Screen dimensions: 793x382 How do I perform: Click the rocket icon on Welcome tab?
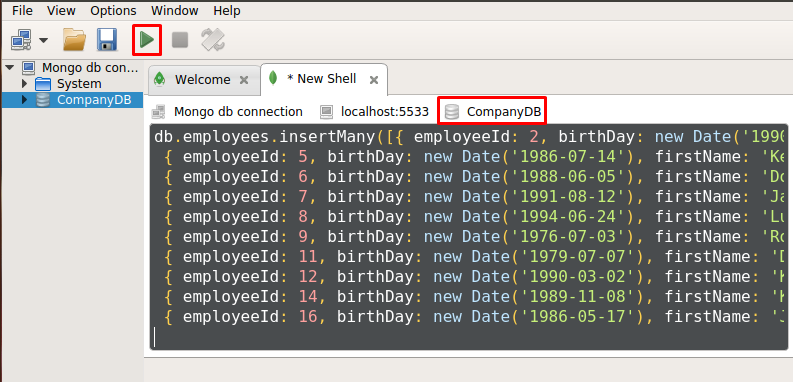pyautogui.click(x=160, y=79)
